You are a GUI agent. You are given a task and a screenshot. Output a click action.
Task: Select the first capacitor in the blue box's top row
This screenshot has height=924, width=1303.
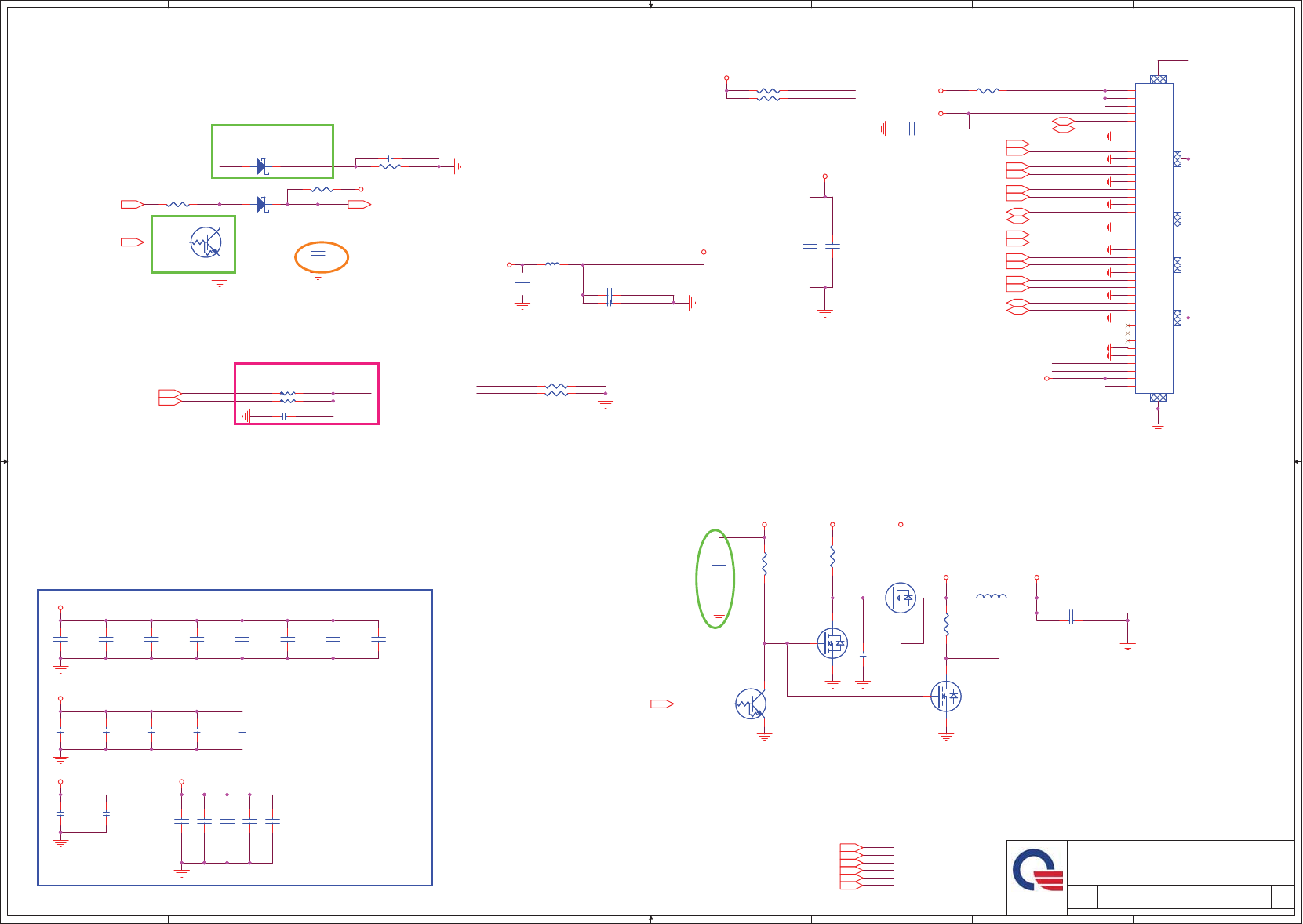coord(60,639)
